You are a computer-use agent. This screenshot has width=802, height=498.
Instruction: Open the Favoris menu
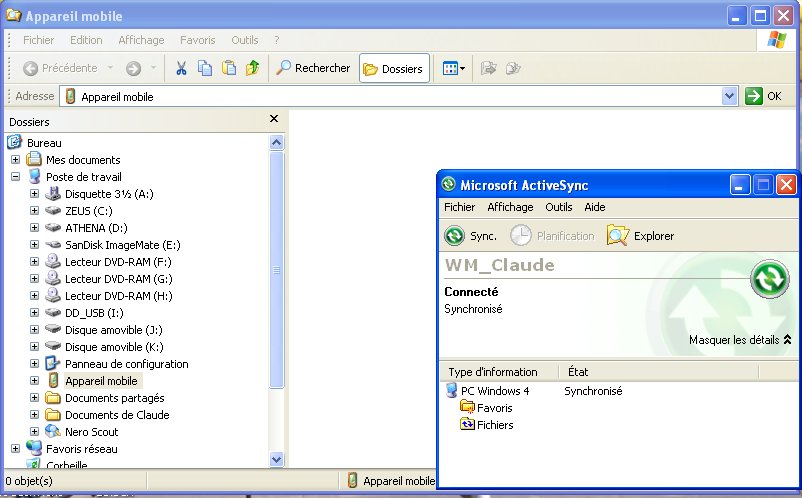[197, 40]
